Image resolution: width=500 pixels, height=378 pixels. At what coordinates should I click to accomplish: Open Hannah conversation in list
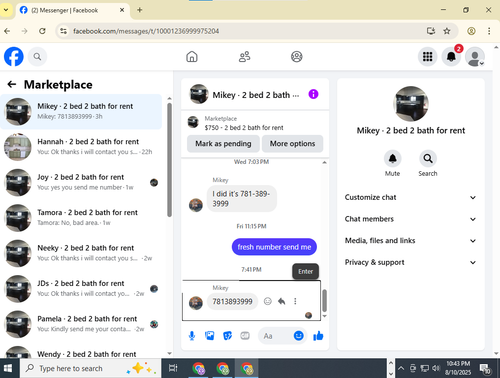(x=81, y=147)
